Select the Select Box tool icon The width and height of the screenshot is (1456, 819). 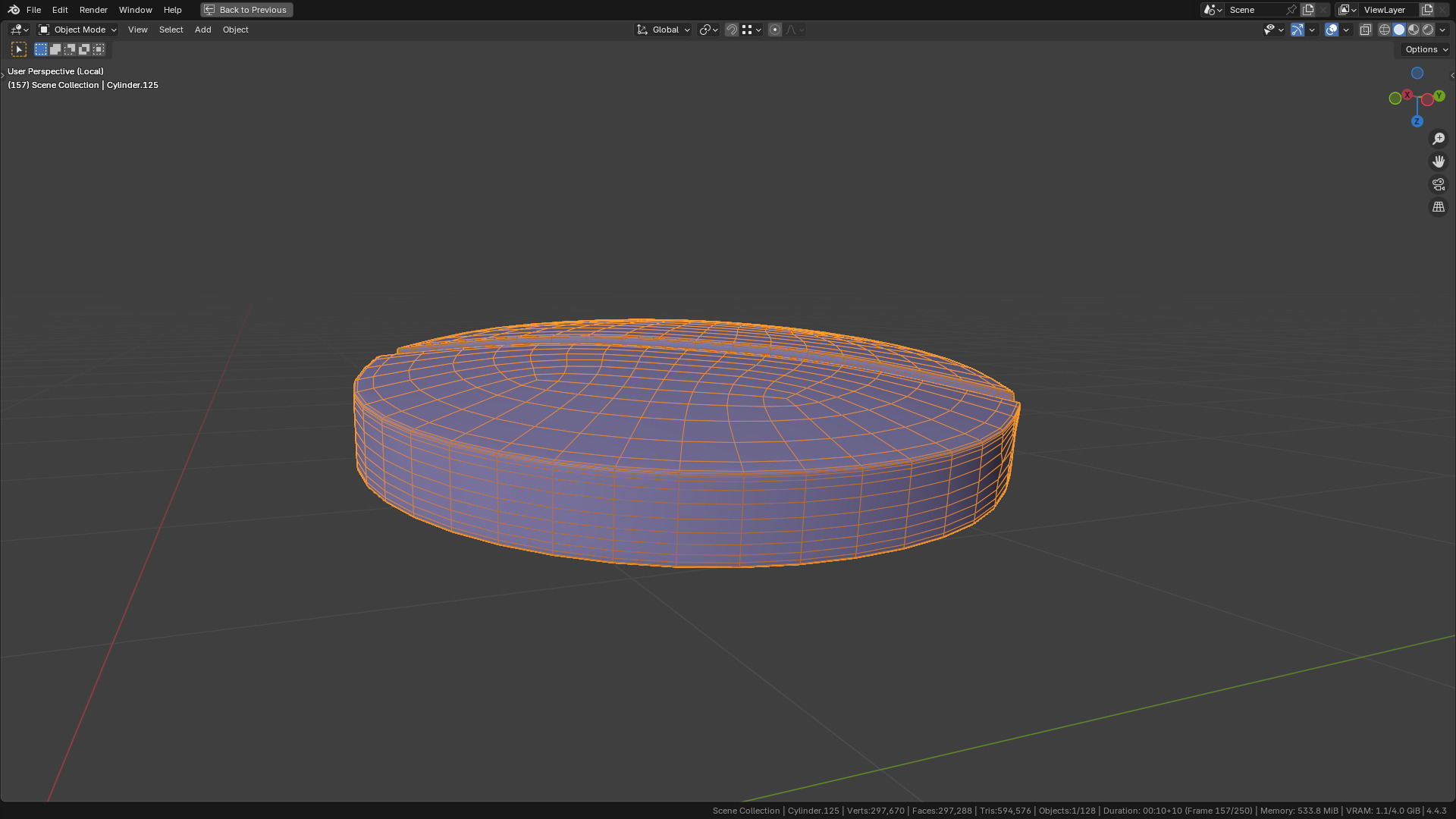coord(19,49)
